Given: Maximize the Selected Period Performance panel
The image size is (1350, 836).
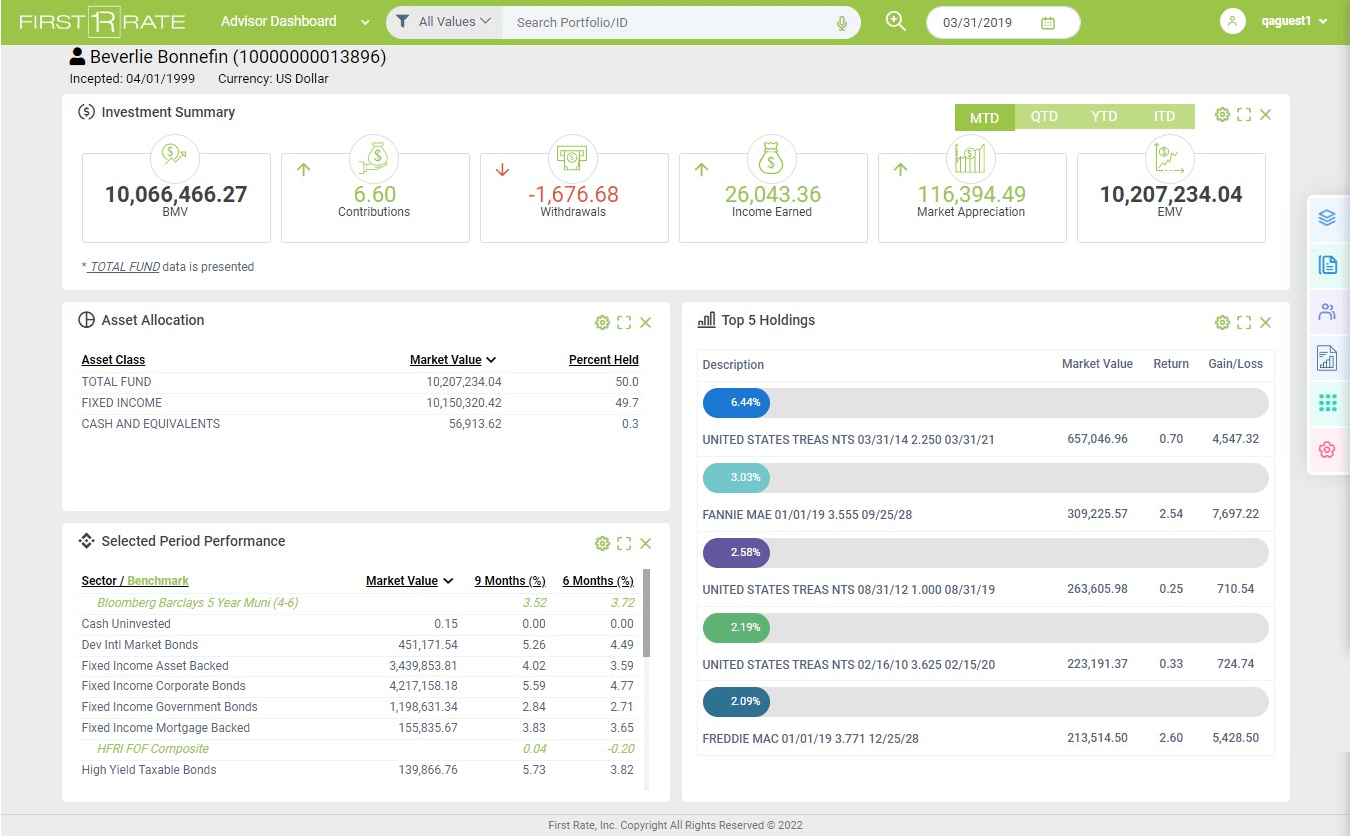Looking at the screenshot, I should (624, 543).
